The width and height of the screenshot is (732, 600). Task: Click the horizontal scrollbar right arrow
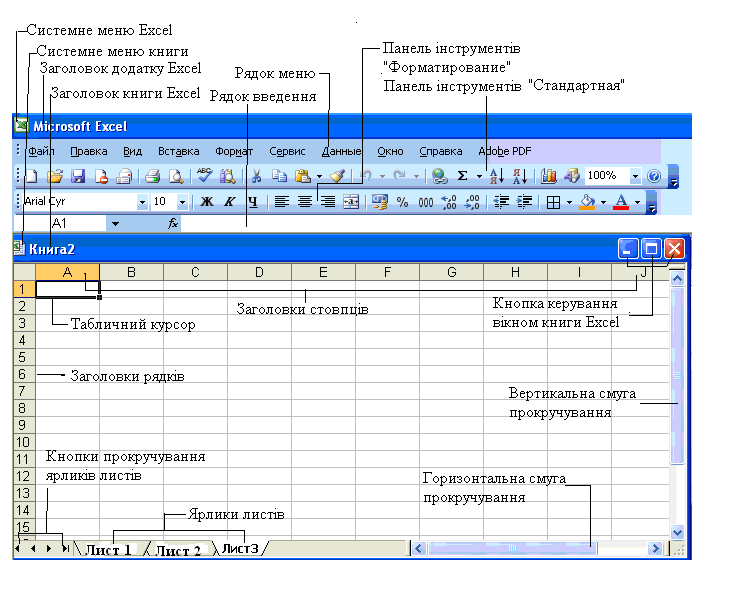point(655,549)
